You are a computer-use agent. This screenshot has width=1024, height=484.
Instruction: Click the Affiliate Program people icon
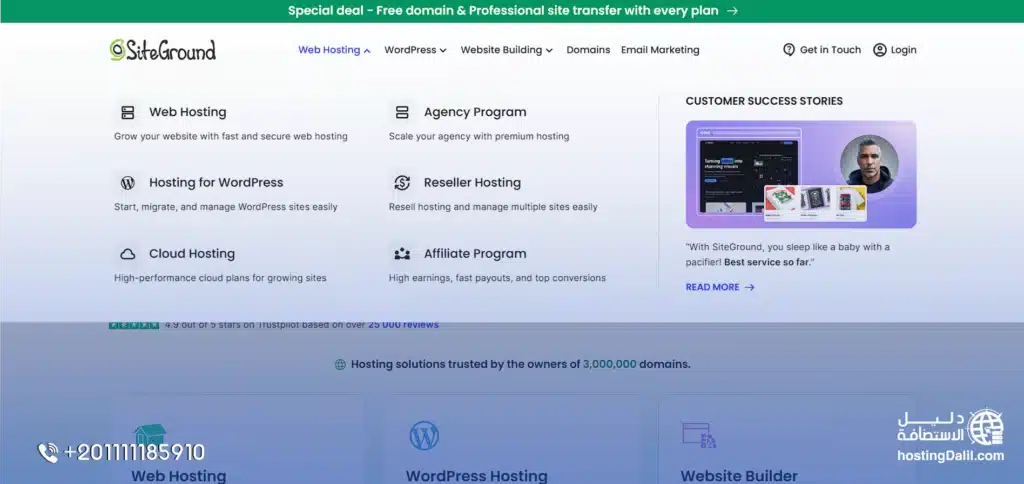402,254
